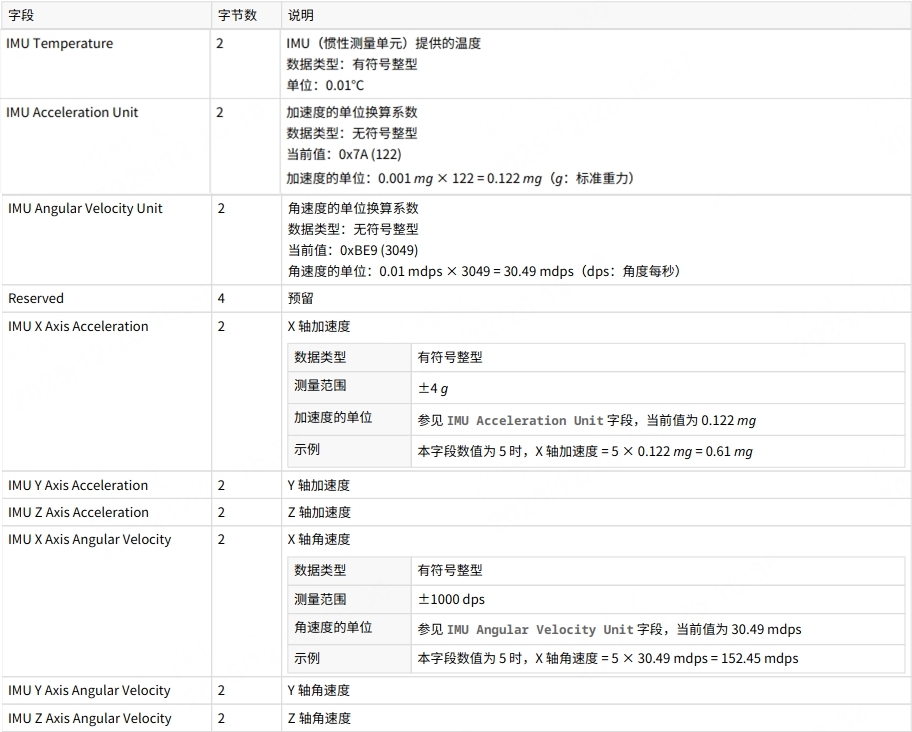Click the IMU Z Axis Angular Velocity row label
The width and height of the screenshot is (912, 732).
coord(89,719)
